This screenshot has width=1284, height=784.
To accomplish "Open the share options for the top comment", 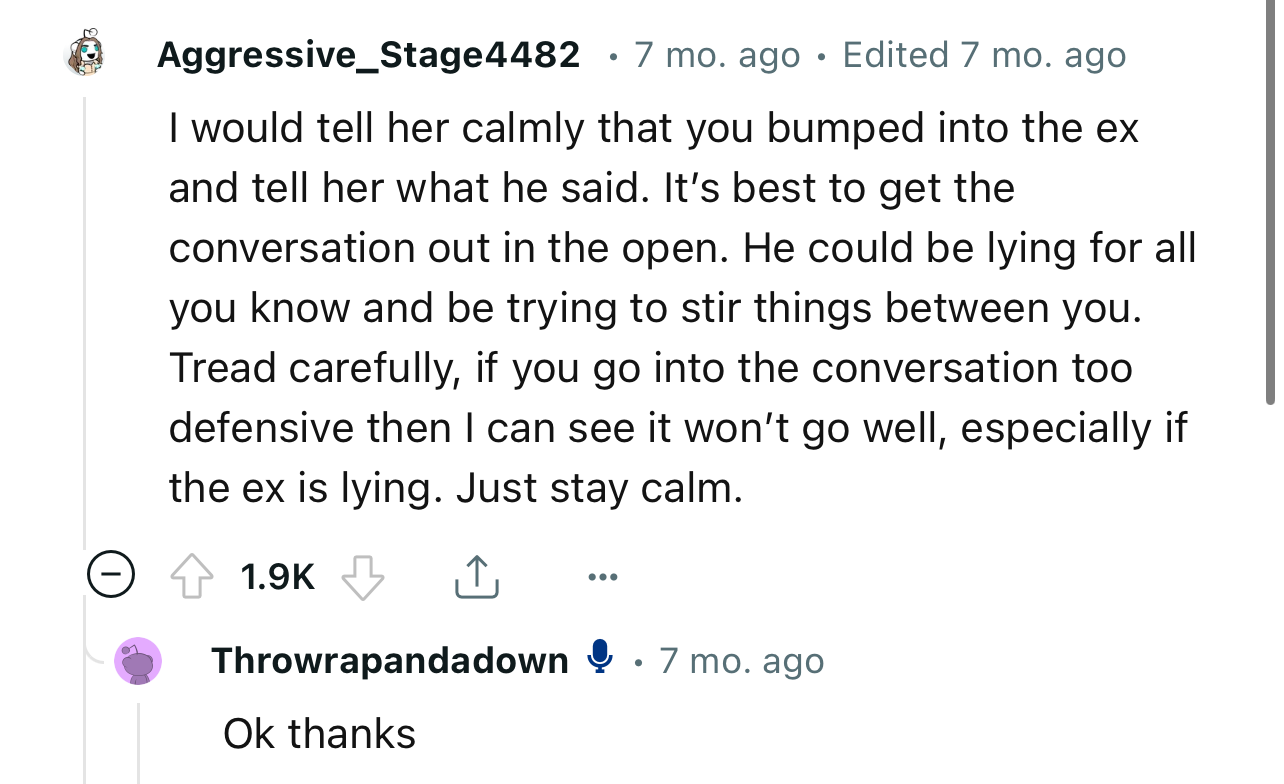I will tap(477, 575).
